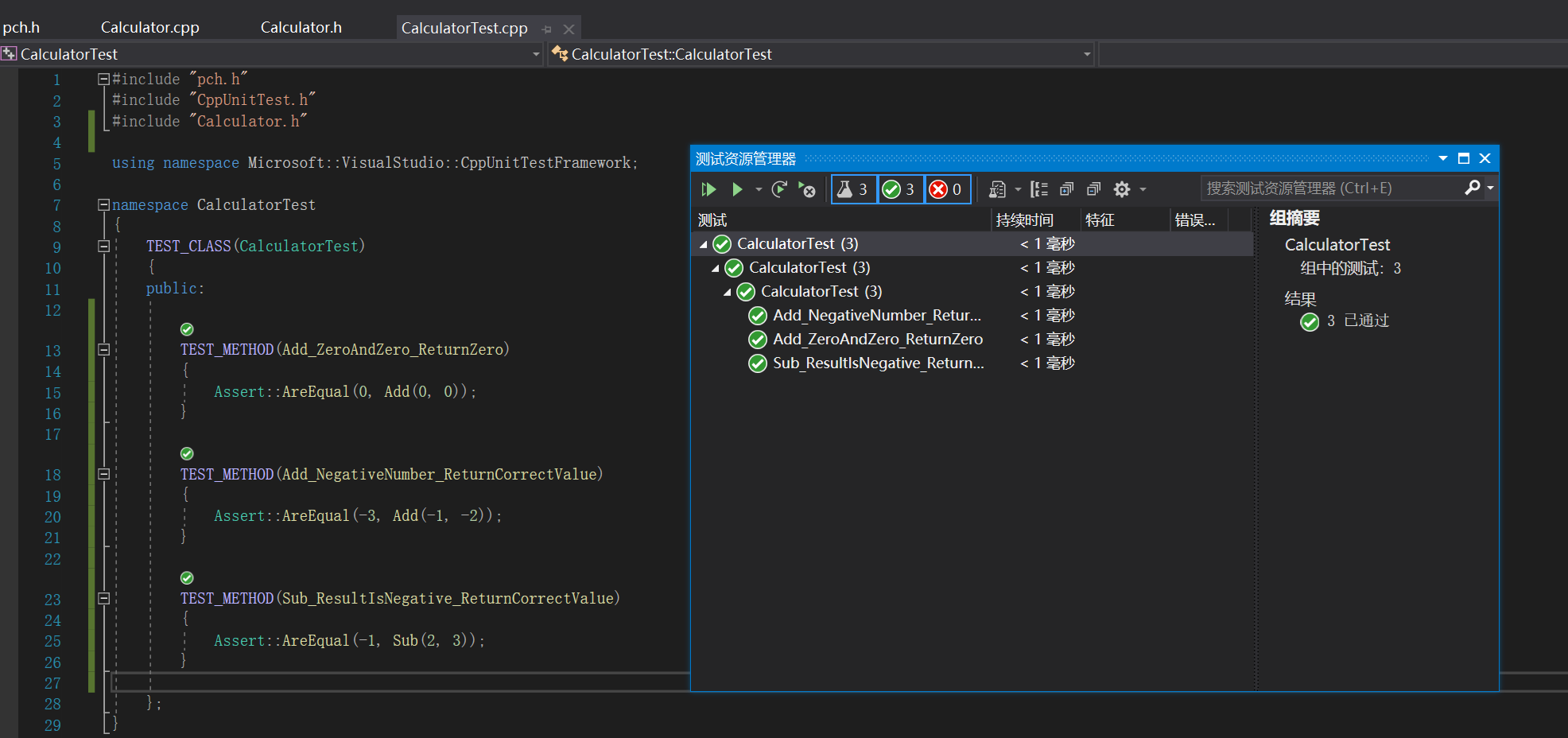
Task: Expand all tests in Test Explorer
Action: (1067, 189)
